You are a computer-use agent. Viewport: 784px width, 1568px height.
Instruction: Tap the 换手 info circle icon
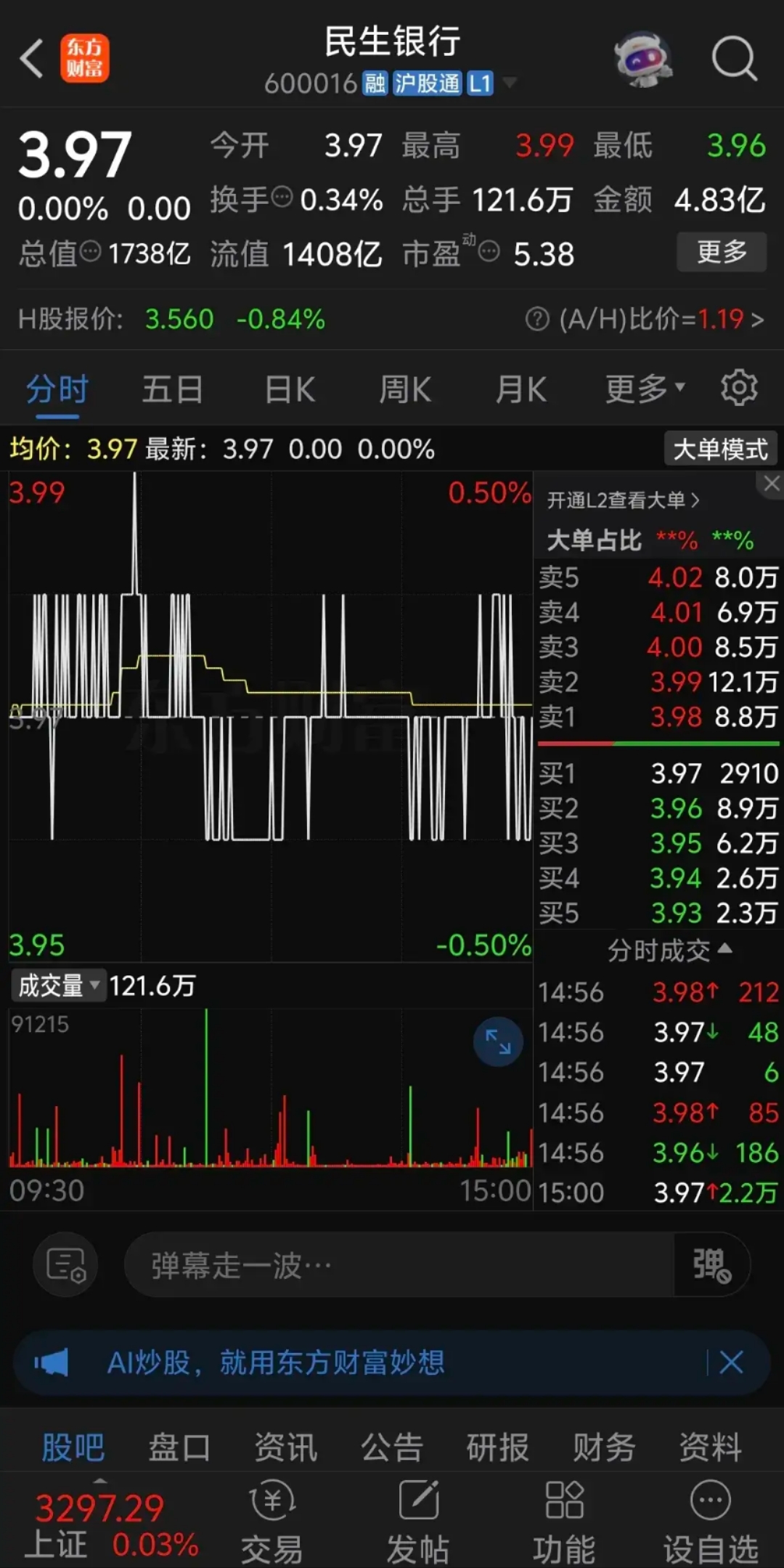[x=282, y=196]
